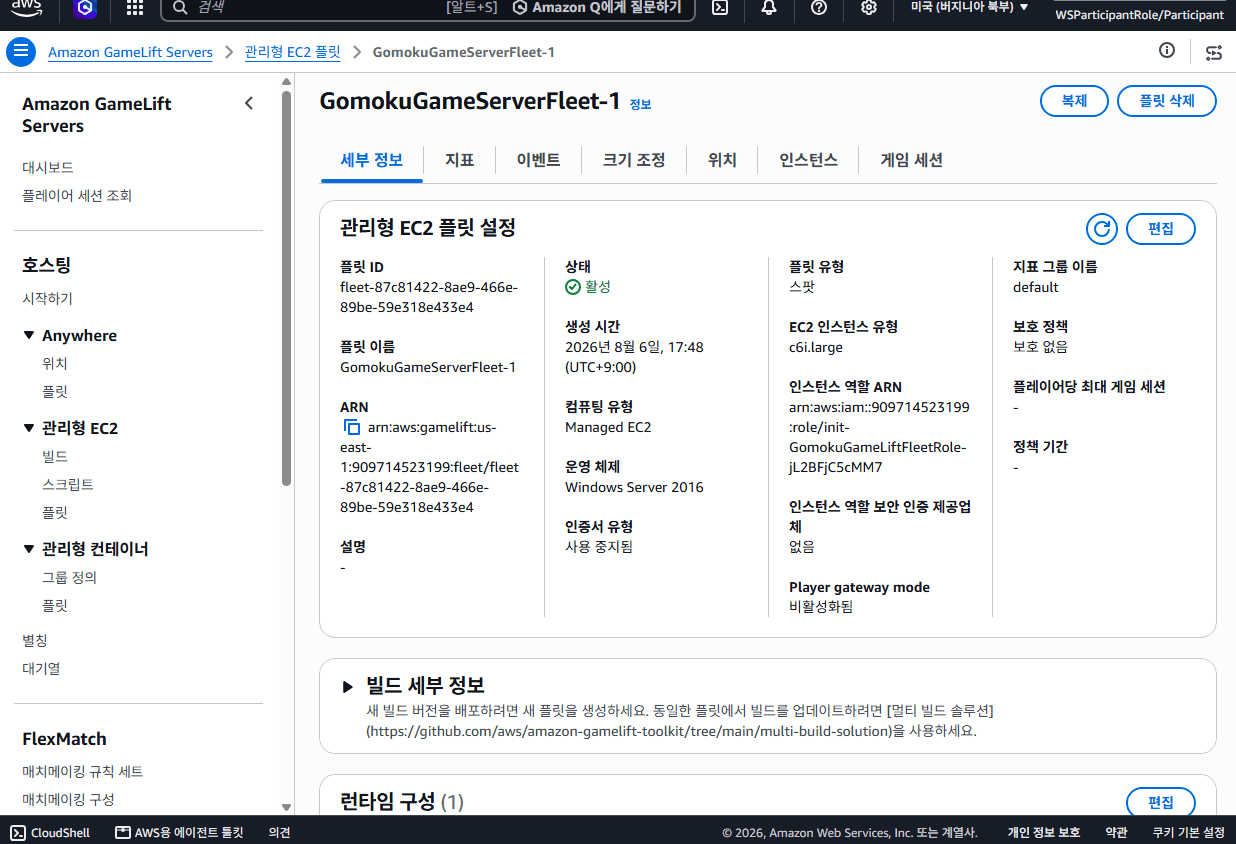Collapse the 관리형 EC2 sidebar section
The height and width of the screenshot is (844, 1236).
tap(29, 428)
